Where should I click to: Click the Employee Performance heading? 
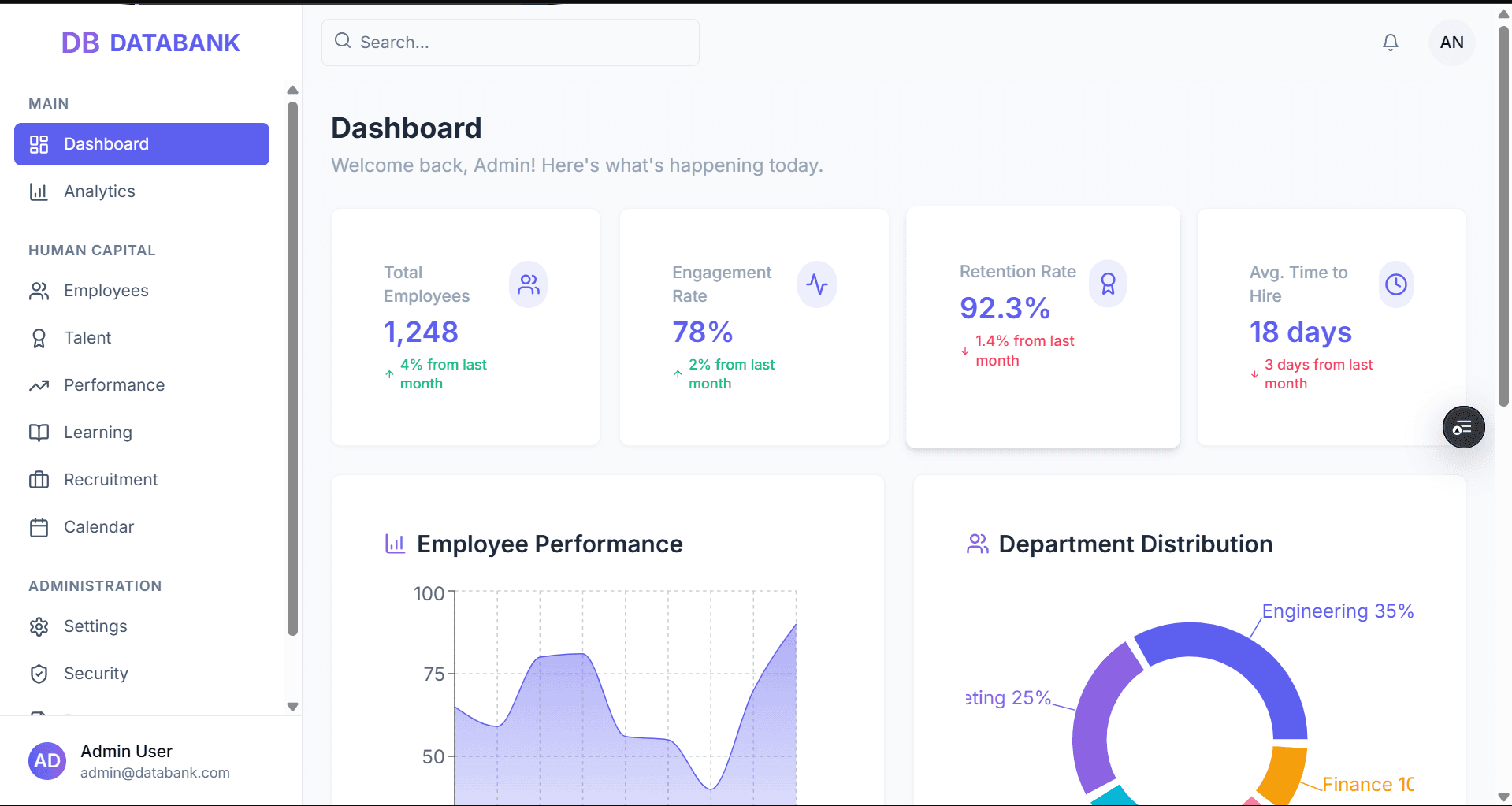[x=549, y=544]
